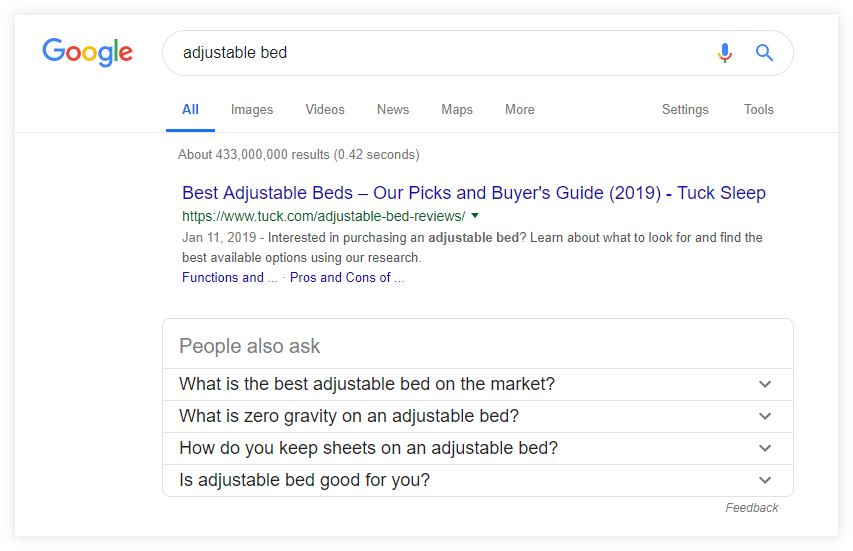Click the Google logo

click(x=88, y=52)
